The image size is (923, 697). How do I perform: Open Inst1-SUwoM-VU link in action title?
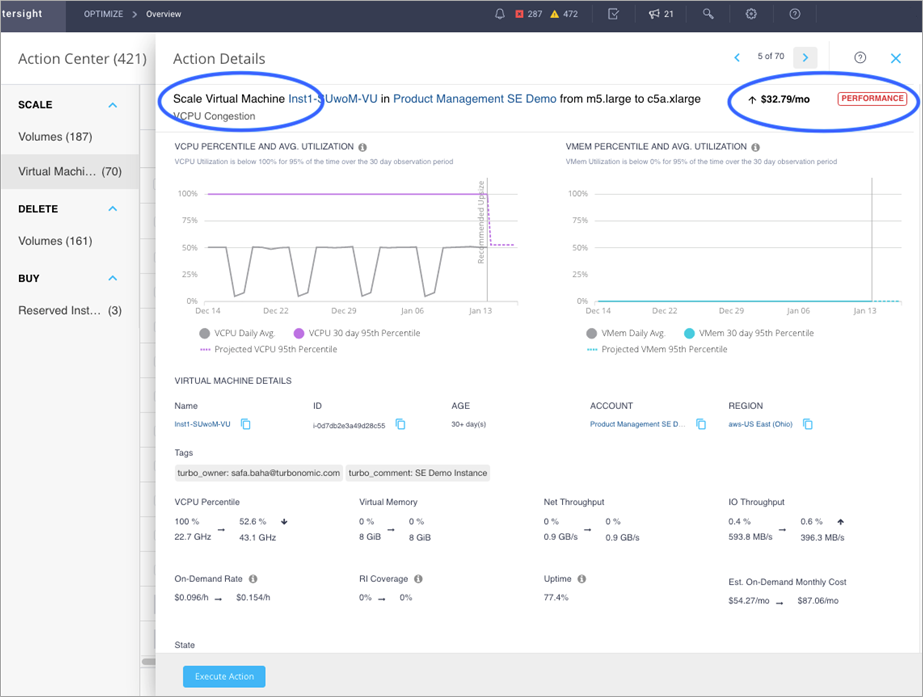click(333, 99)
